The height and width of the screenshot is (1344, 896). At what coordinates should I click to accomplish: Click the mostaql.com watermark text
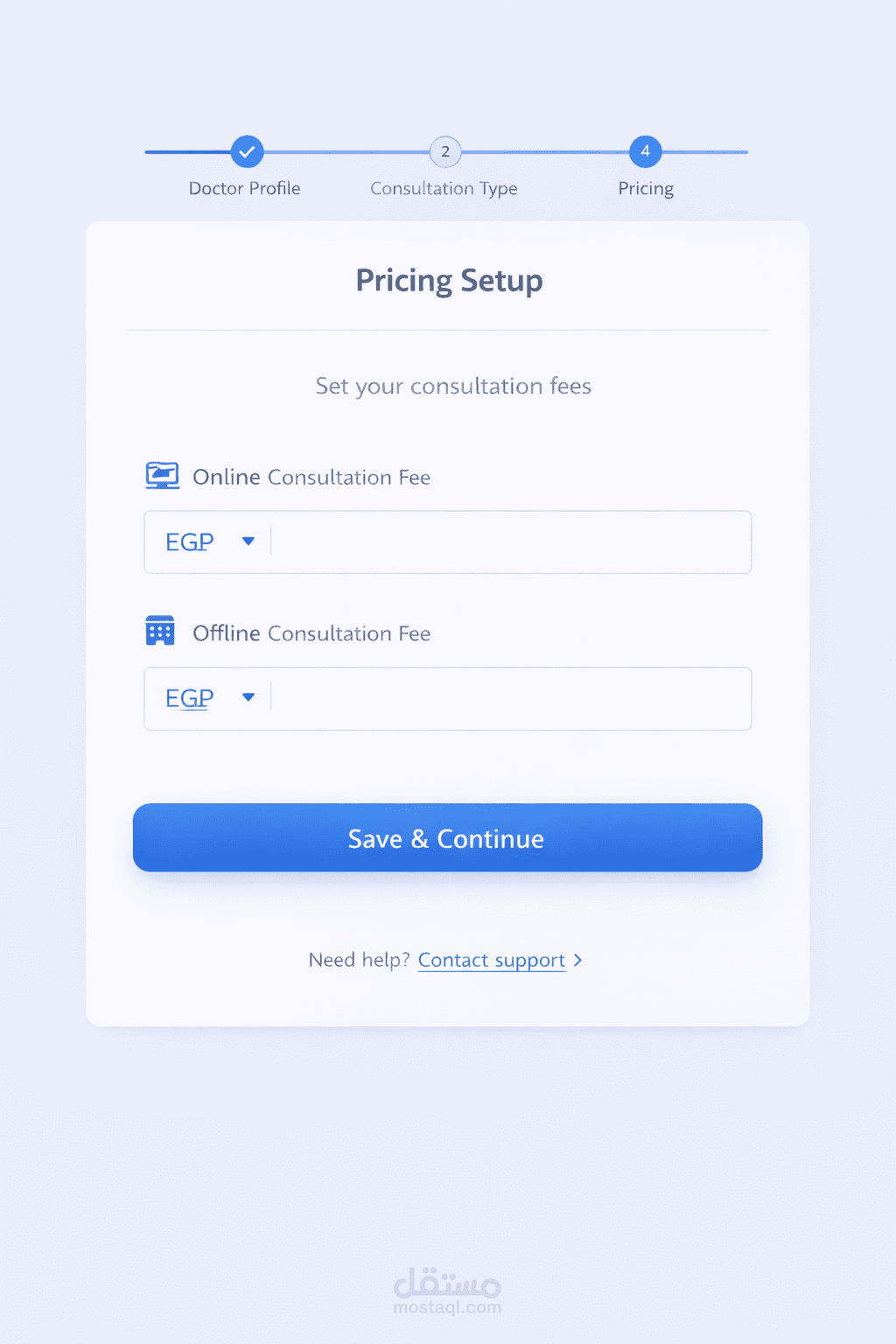[447, 1308]
